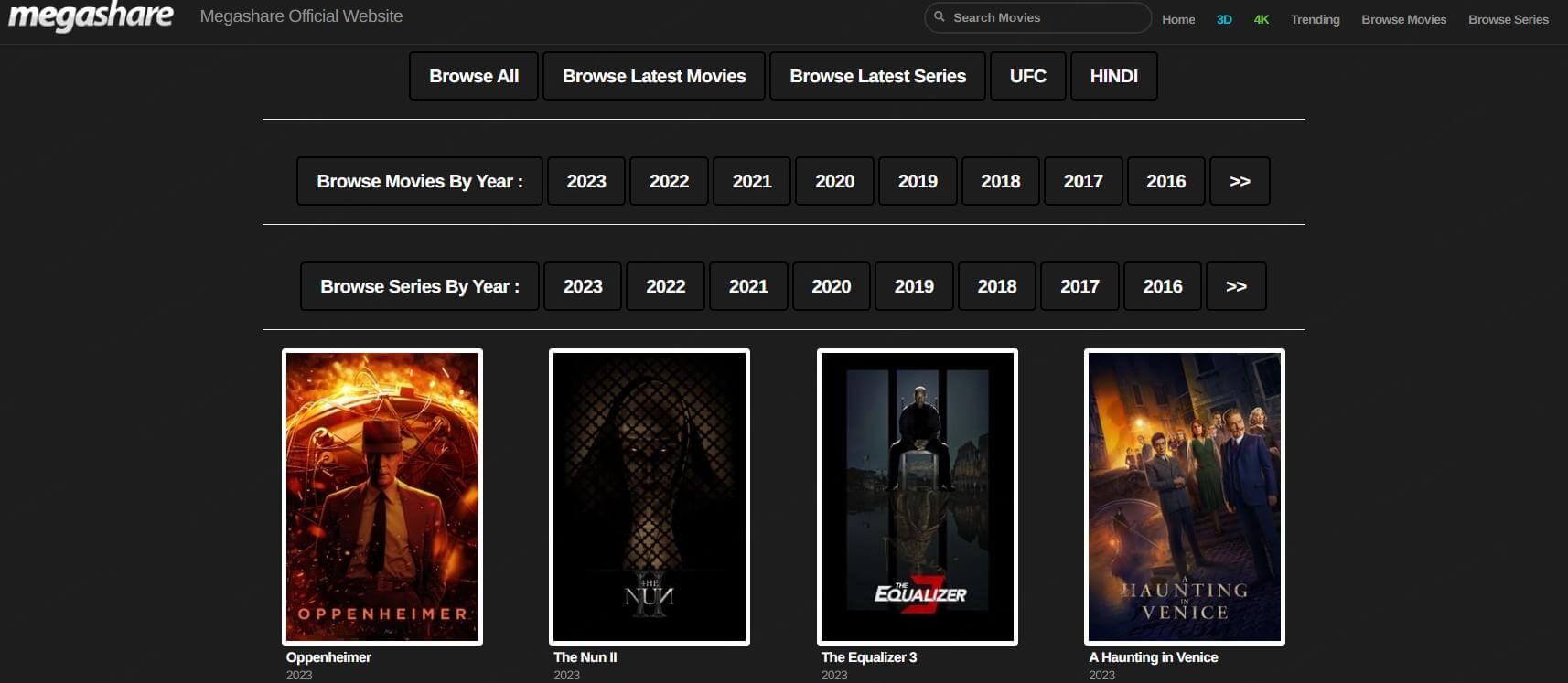1568x683 pixels.
Task: Open the Trending nav link
Action: [1315, 19]
